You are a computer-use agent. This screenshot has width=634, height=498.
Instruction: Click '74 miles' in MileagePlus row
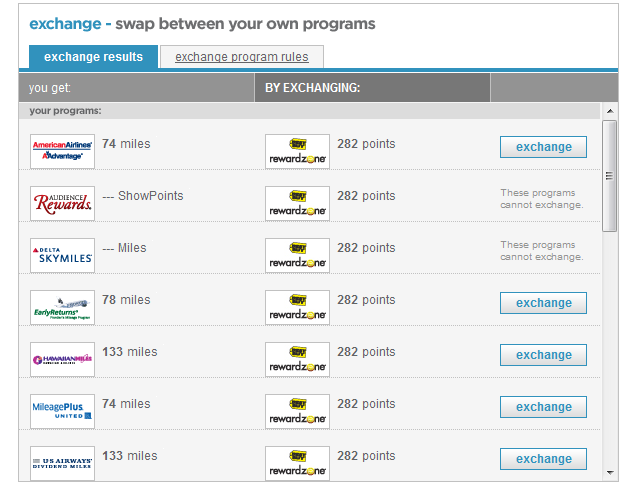click(126, 404)
